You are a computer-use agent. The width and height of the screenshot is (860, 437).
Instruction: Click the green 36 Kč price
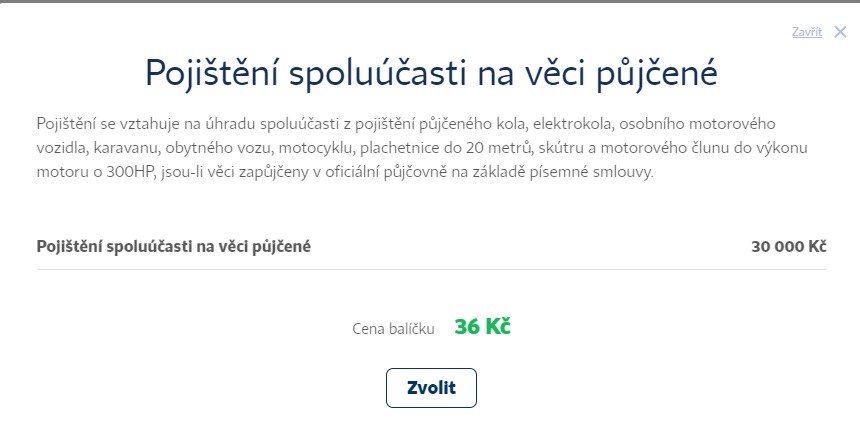click(x=482, y=327)
